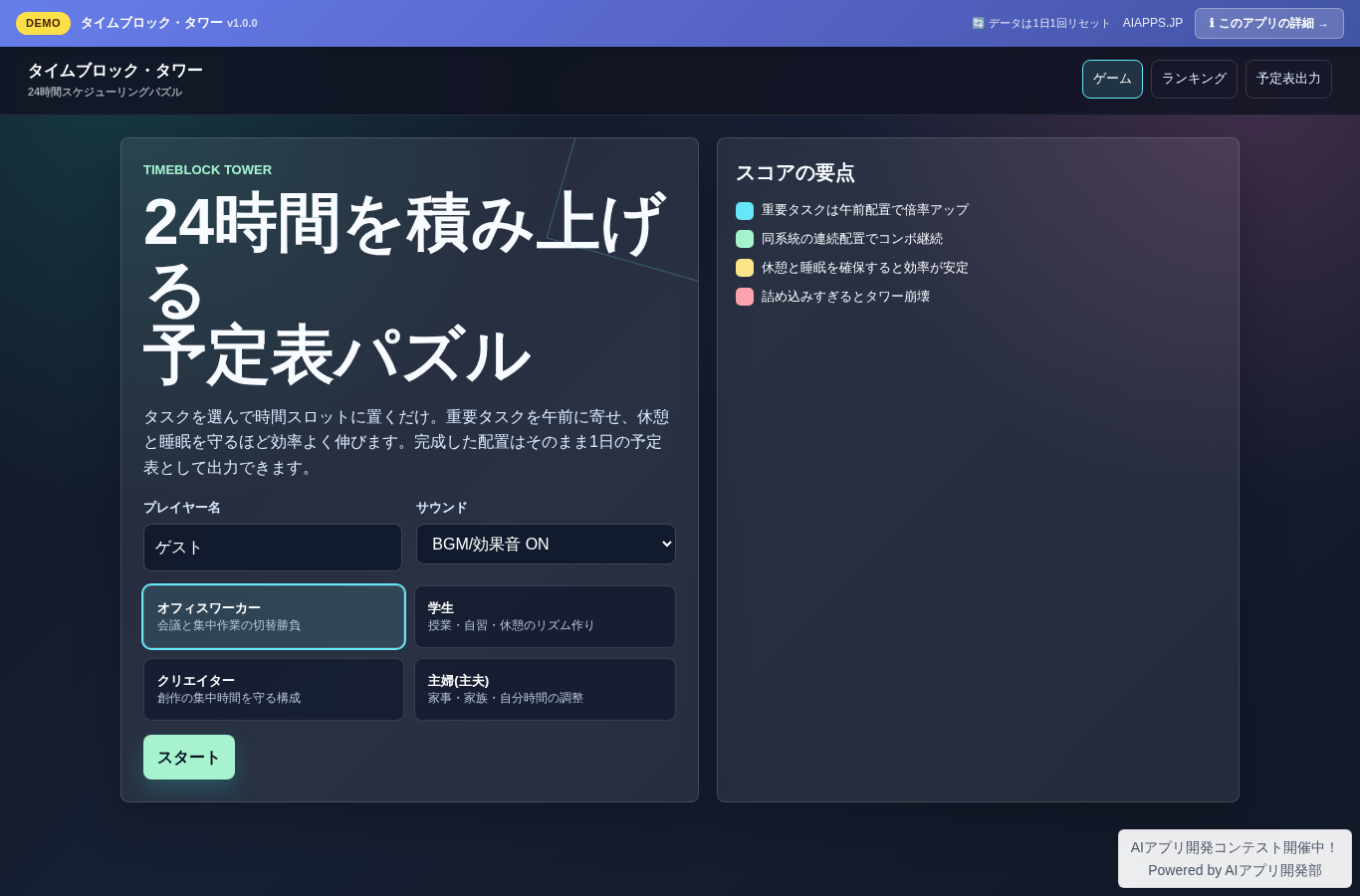Screen dimensions: 1360x896
Task: Click the サウンド label
Action: pos(441,507)
